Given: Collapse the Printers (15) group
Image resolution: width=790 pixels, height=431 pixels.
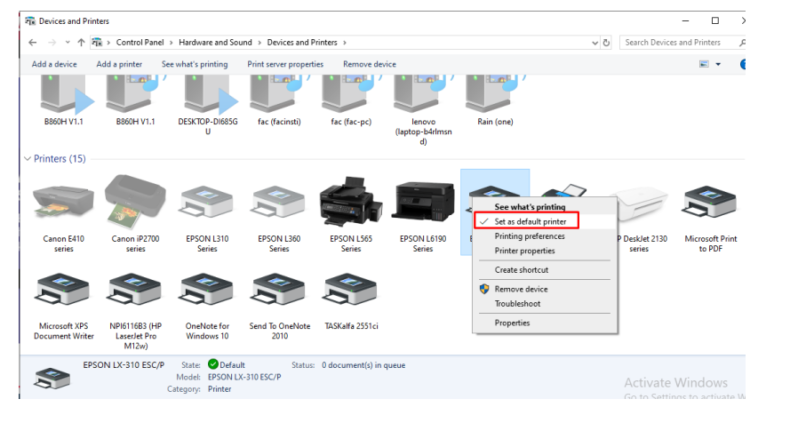Looking at the screenshot, I should (28, 158).
